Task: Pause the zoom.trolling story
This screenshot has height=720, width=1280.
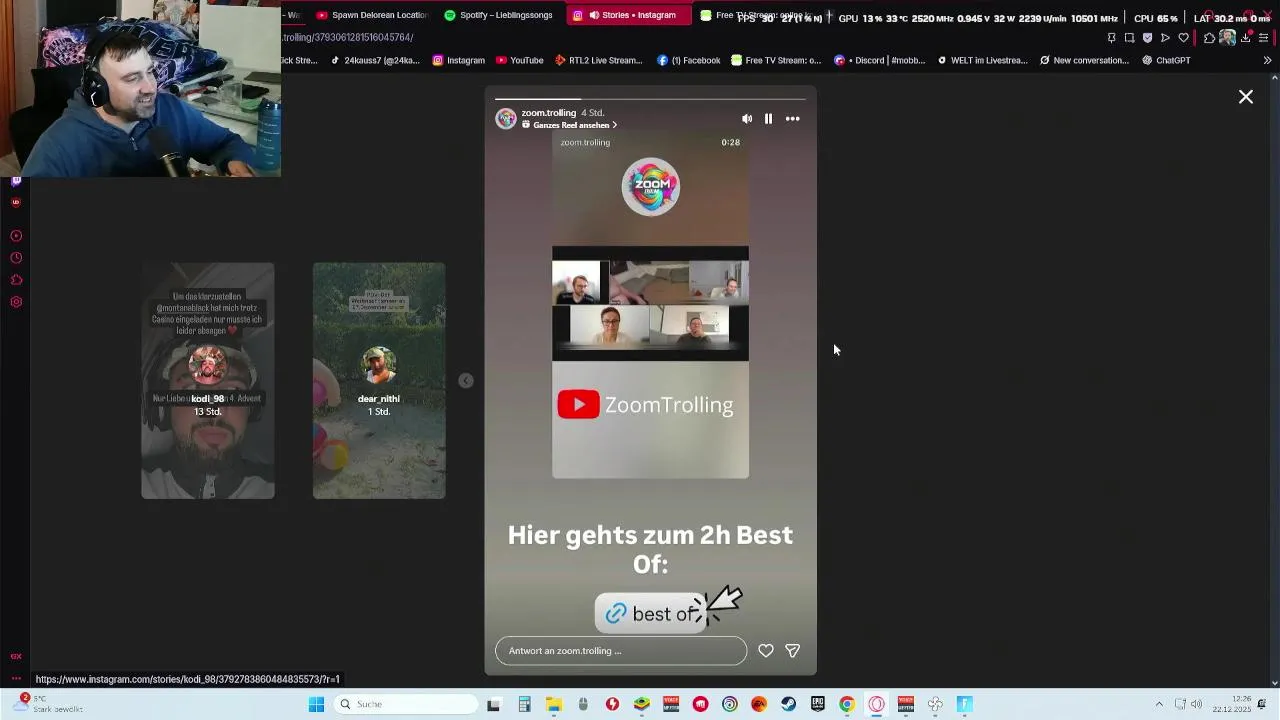Action: (768, 119)
